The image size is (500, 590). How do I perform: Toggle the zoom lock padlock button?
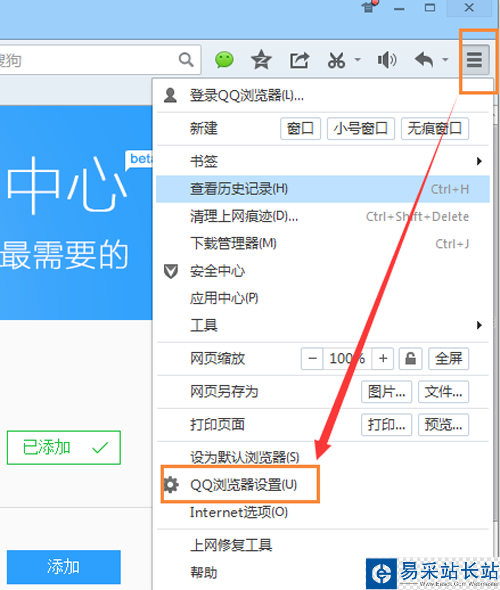[x=410, y=358]
